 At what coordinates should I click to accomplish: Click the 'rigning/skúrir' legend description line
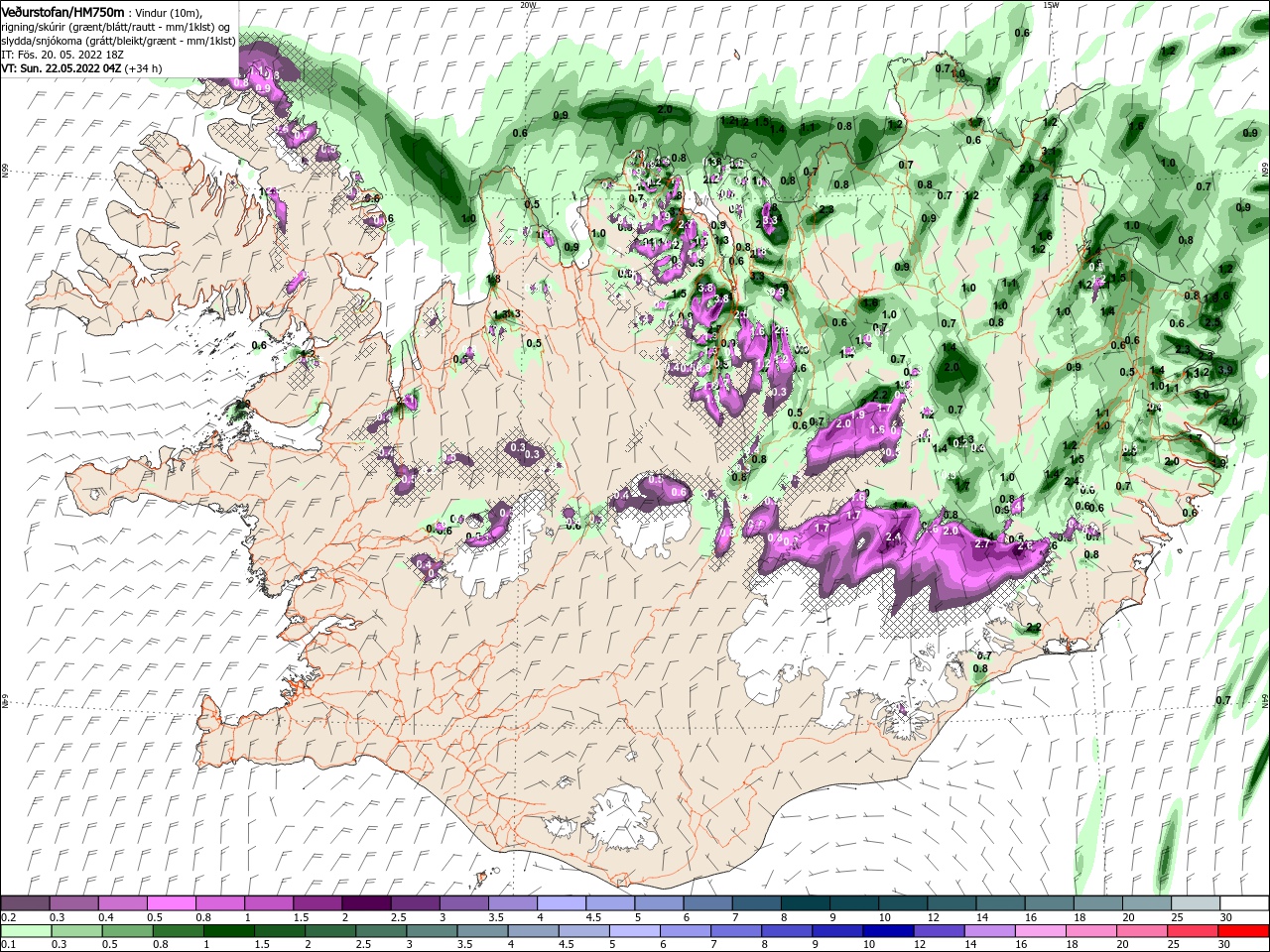tap(116, 27)
